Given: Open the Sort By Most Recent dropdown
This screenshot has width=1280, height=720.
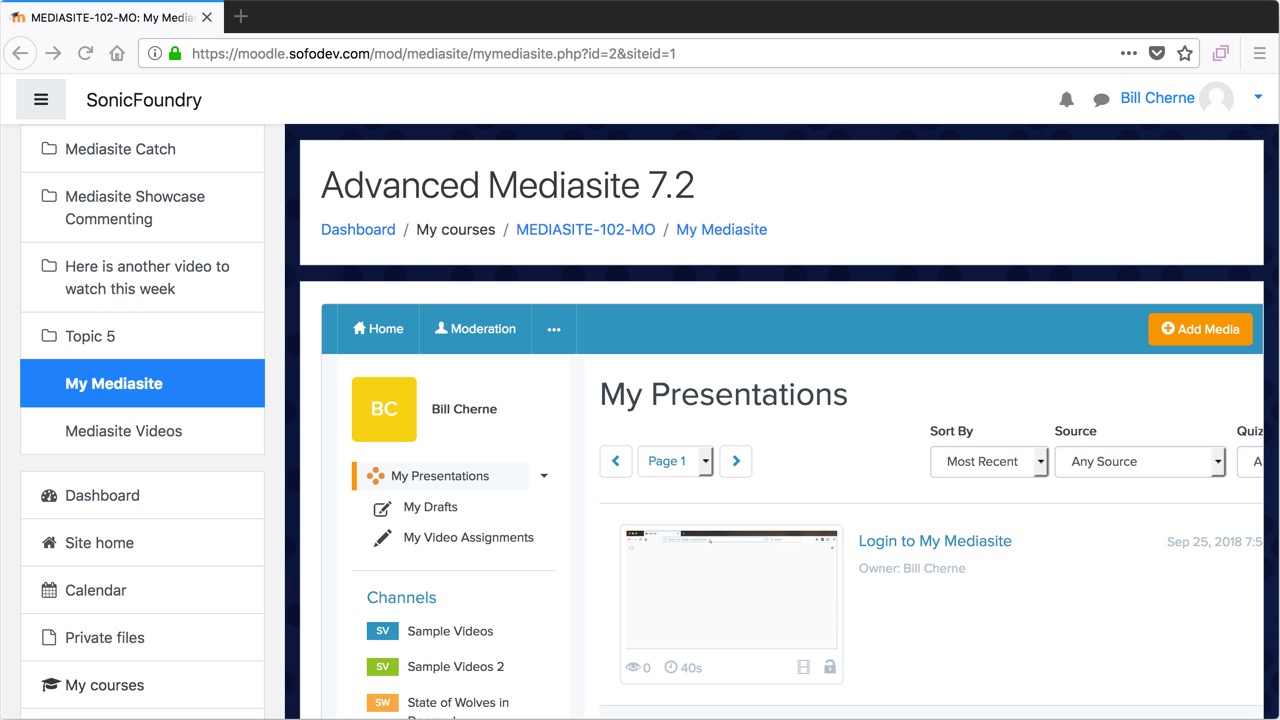Looking at the screenshot, I should coord(989,461).
